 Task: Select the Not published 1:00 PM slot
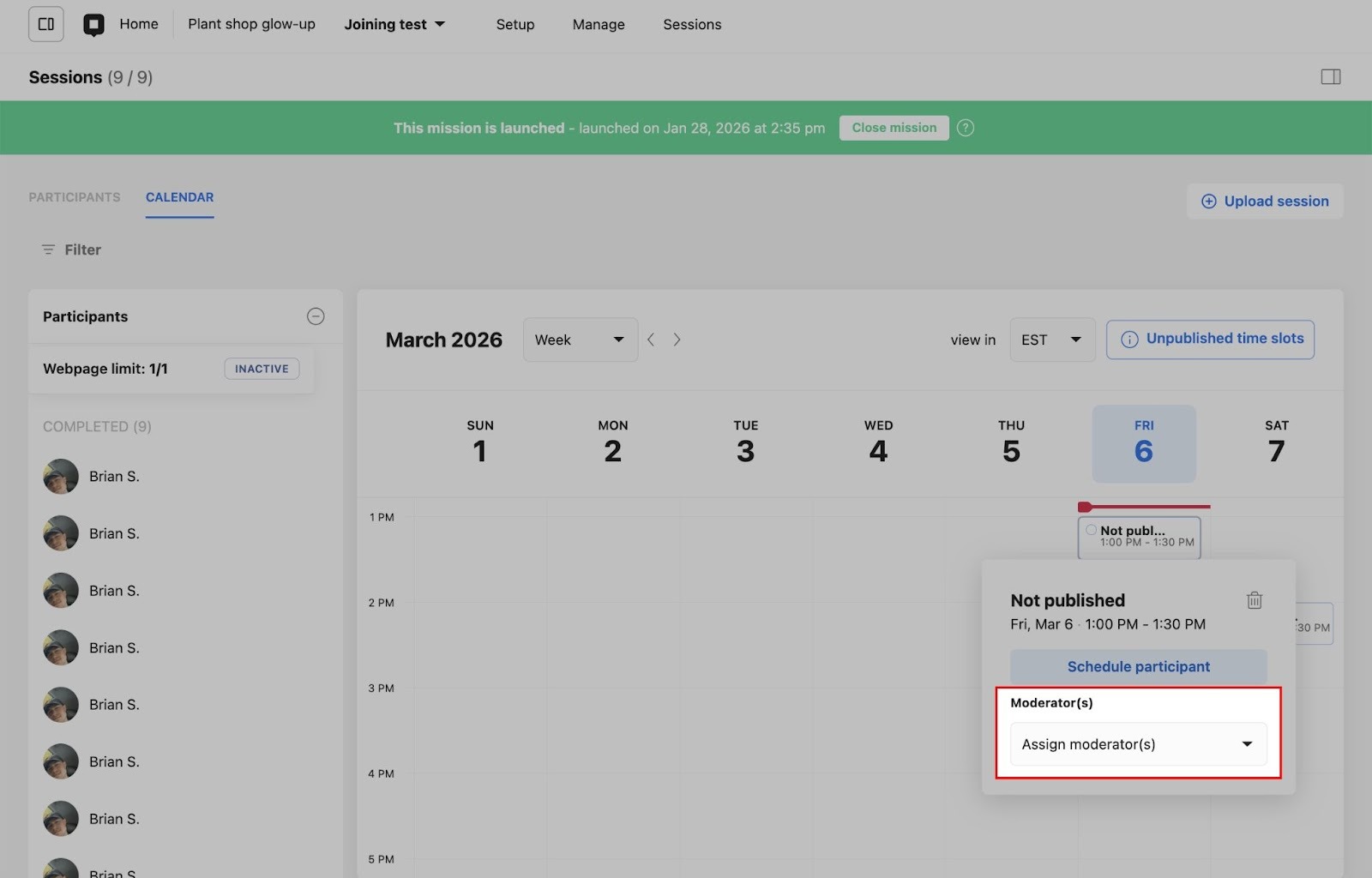click(1139, 537)
